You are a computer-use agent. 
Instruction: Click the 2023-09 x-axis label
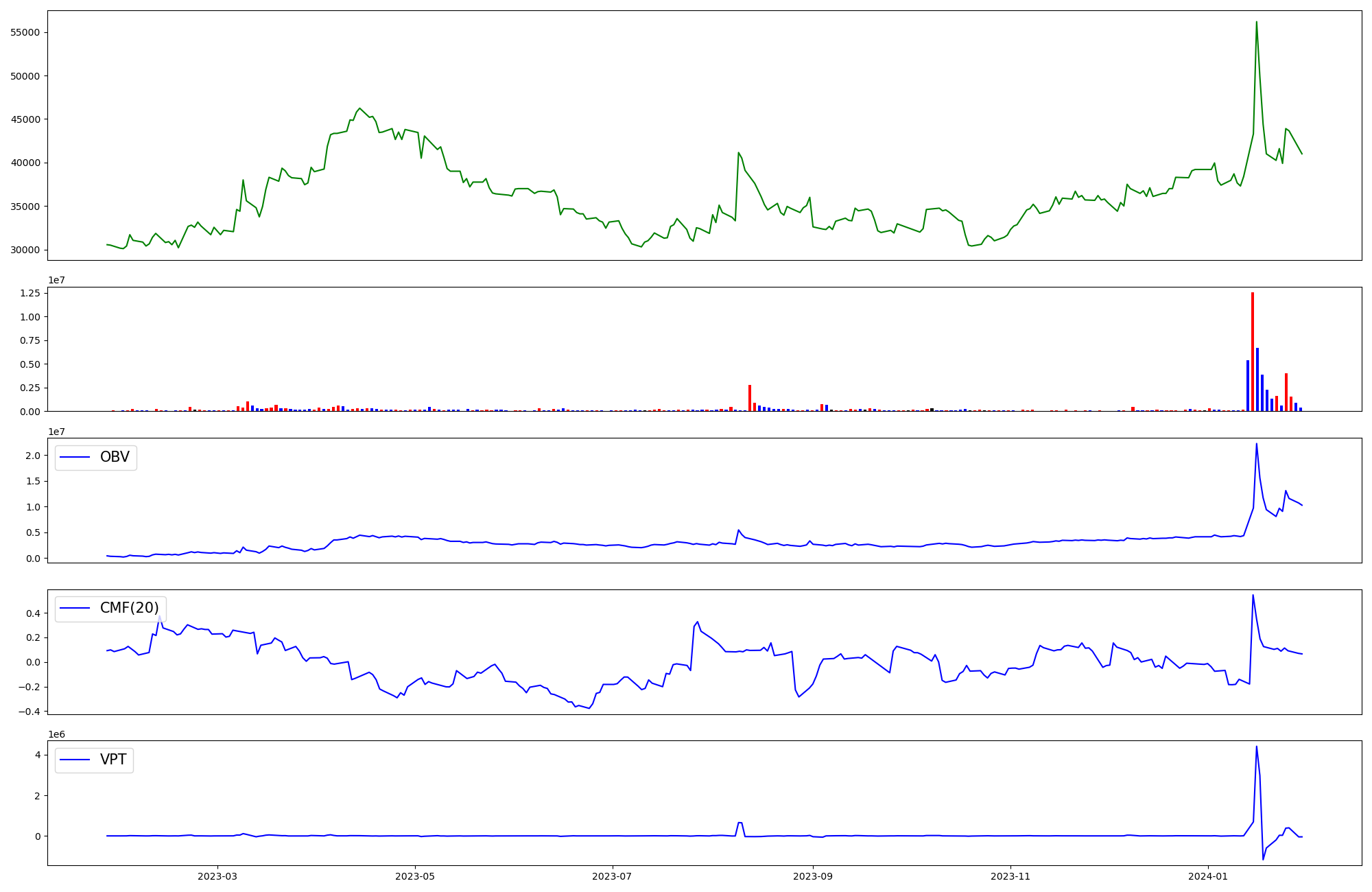(813, 876)
